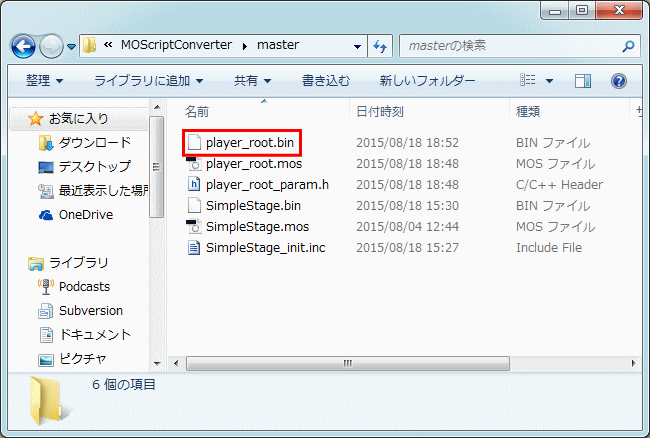
Task: Select MOScriptConverter in the address path
Action: pyautogui.click(x=176, y=45)
